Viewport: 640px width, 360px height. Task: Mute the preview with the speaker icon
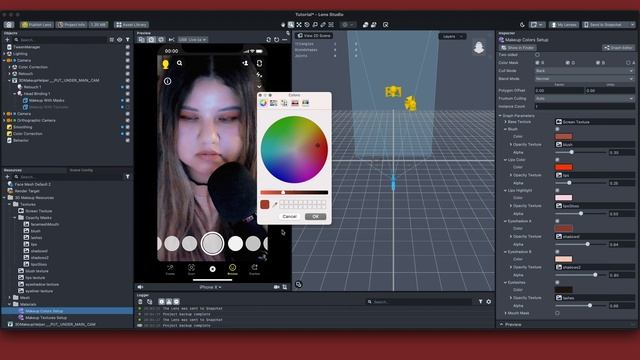[140, 287]
